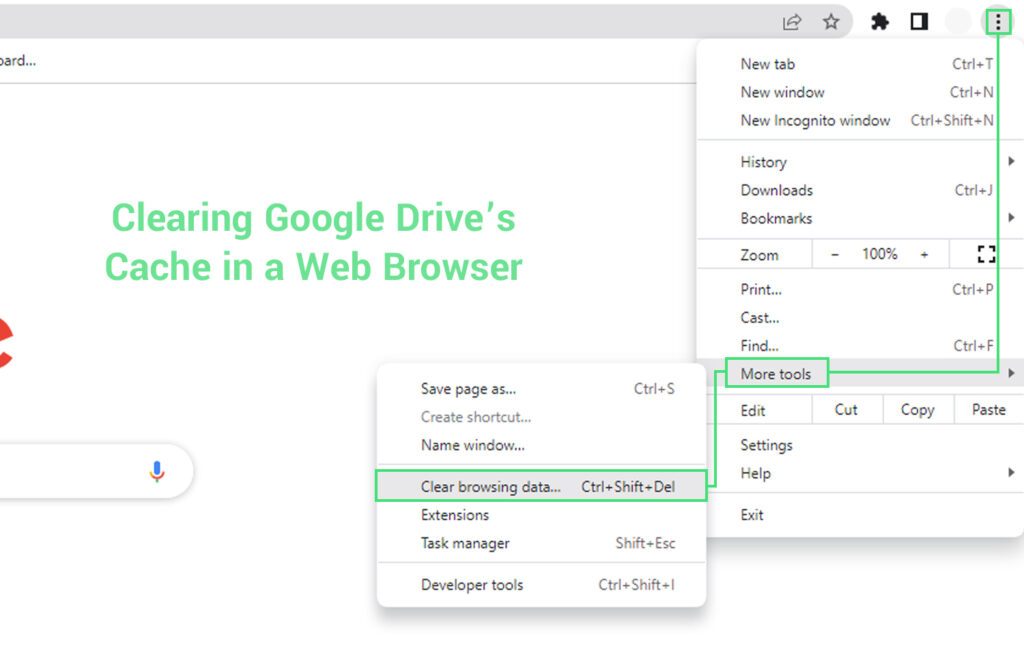Click the Cut button in Edit row
This screenshot has height=648, width=1024.
click(846, 410)
